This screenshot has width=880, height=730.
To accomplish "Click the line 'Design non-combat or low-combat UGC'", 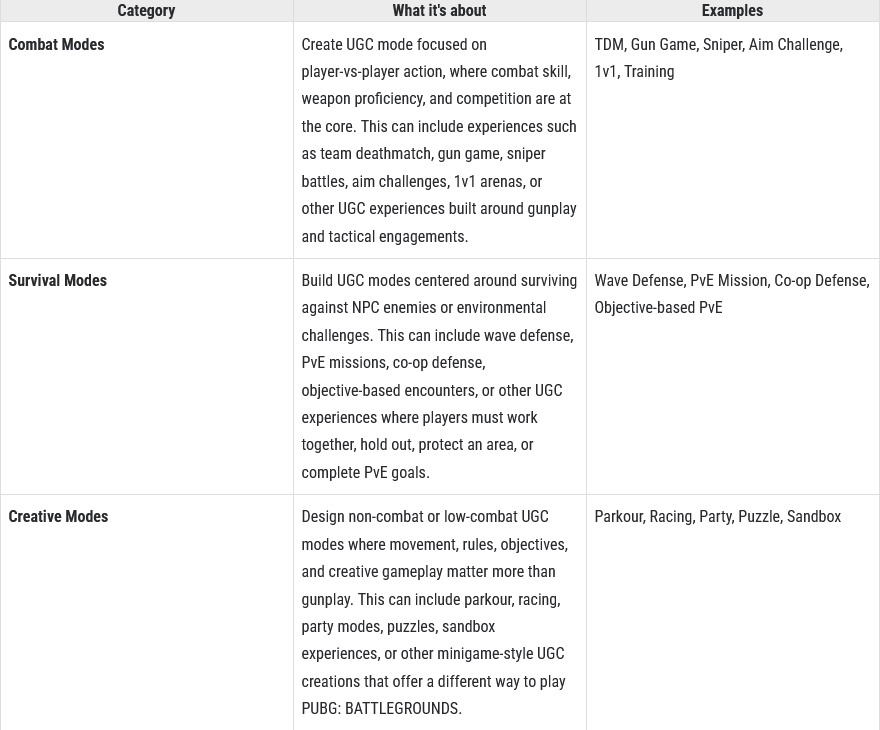I will point(425,516).
